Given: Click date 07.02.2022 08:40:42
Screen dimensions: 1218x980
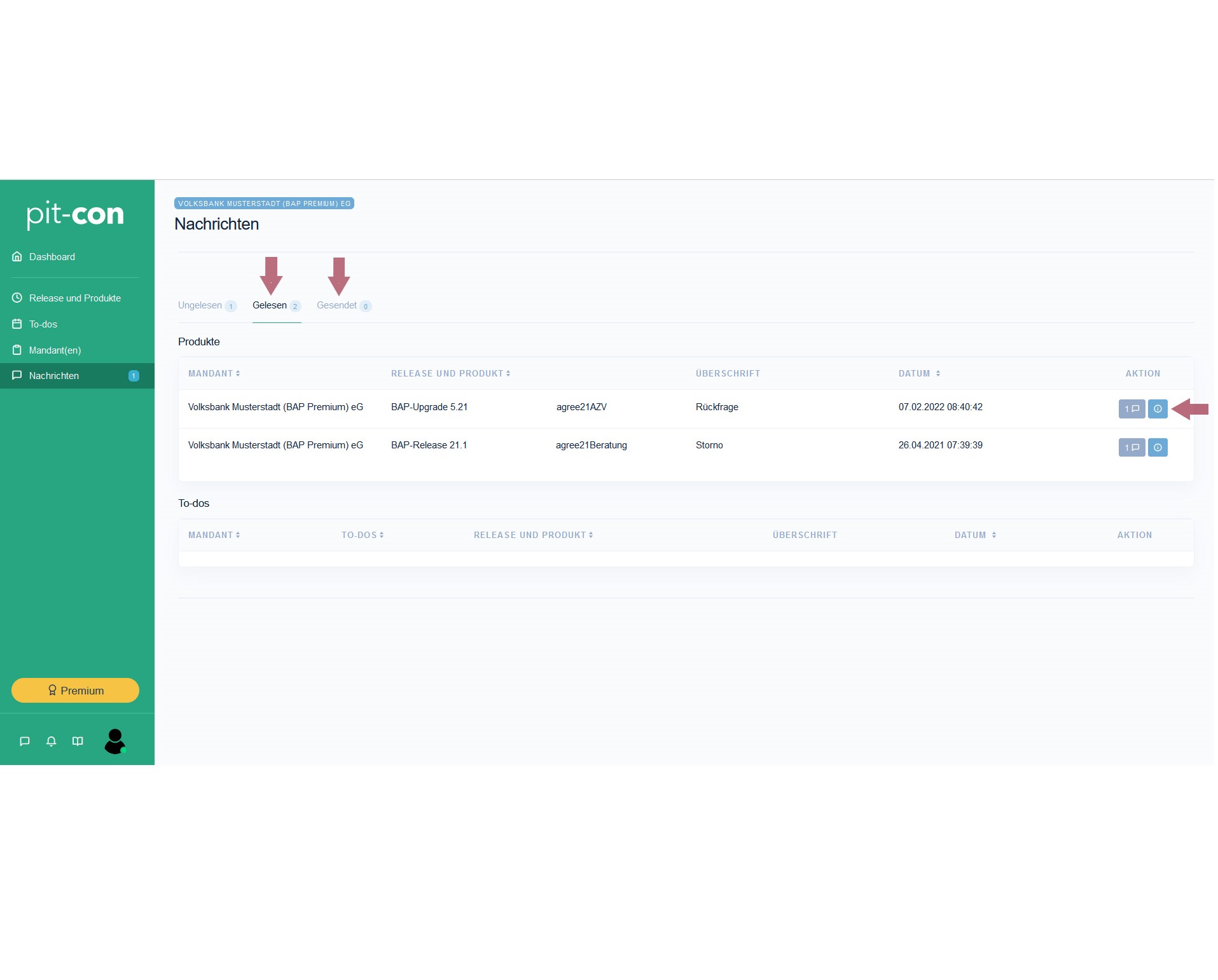Looking at the screenshot, I should tap(941, 407).
